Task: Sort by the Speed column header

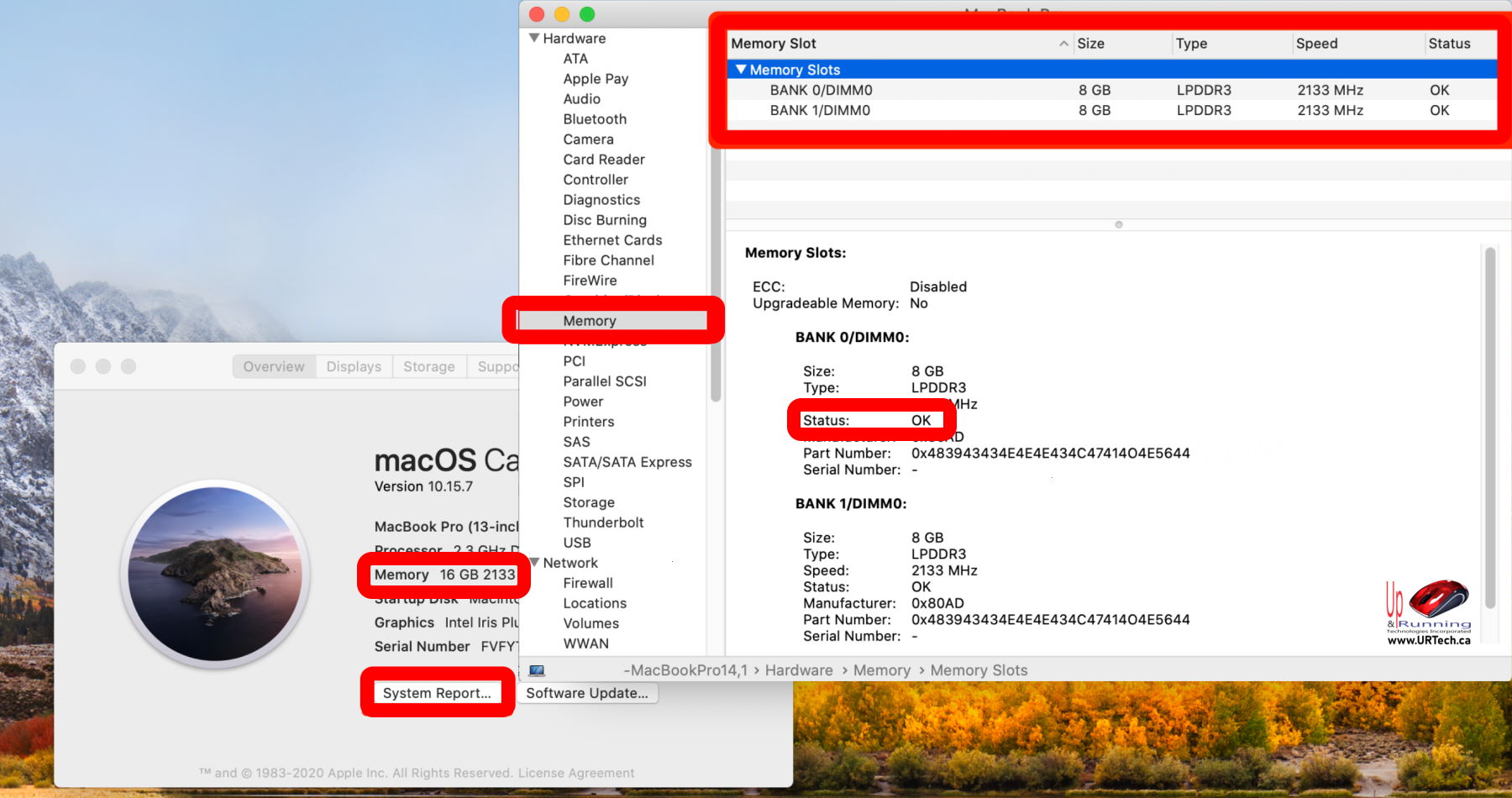Action: pyautogui.click(x=1316, y=44)
